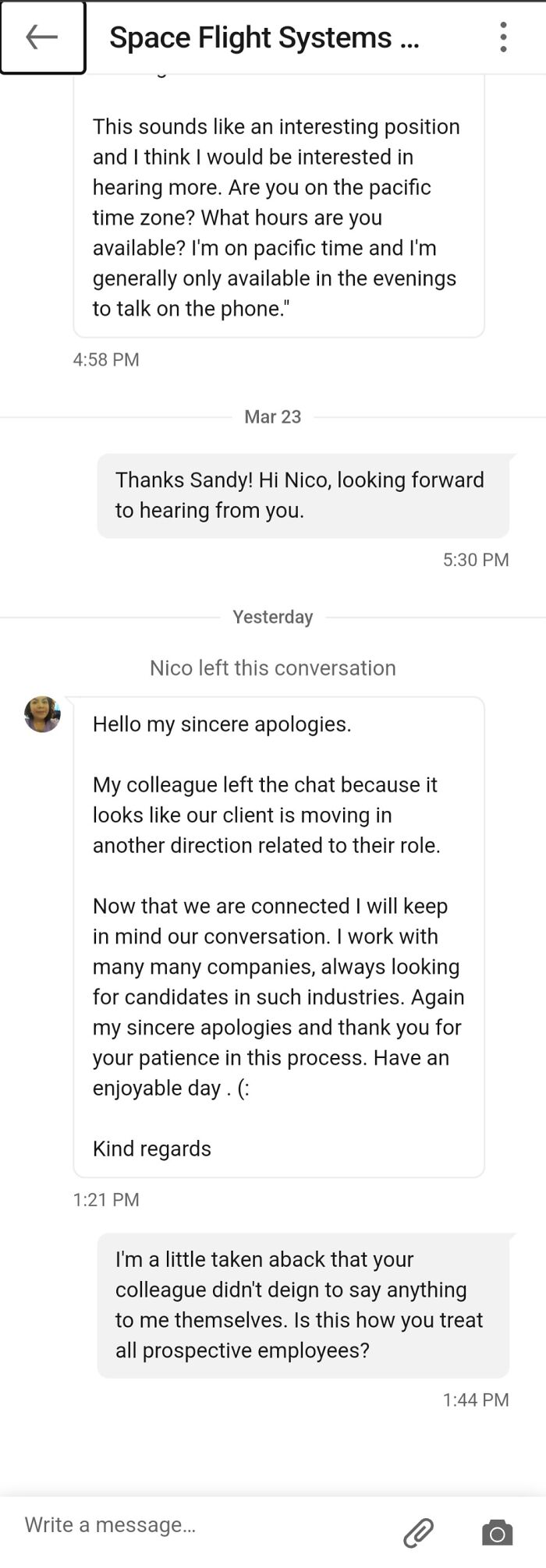Click the "Hello my sincere apologies" line
This screenshot has height=1568, width=546.
(x=222, y=724)
